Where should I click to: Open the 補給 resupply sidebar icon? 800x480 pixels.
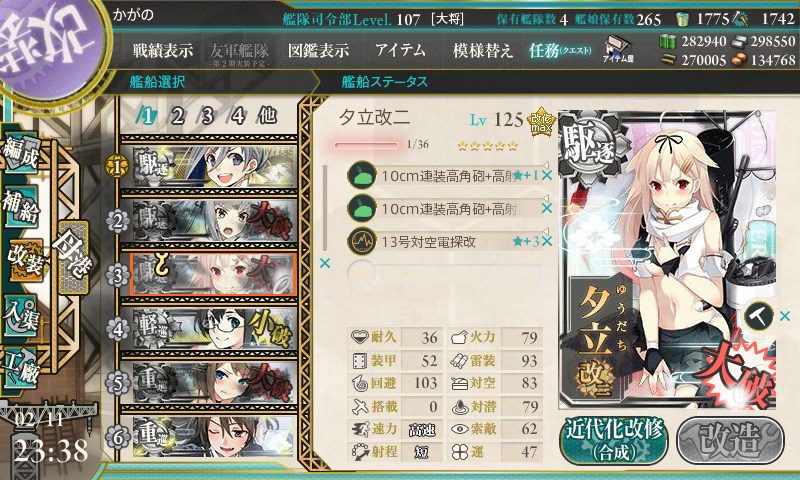pos(21,206)
